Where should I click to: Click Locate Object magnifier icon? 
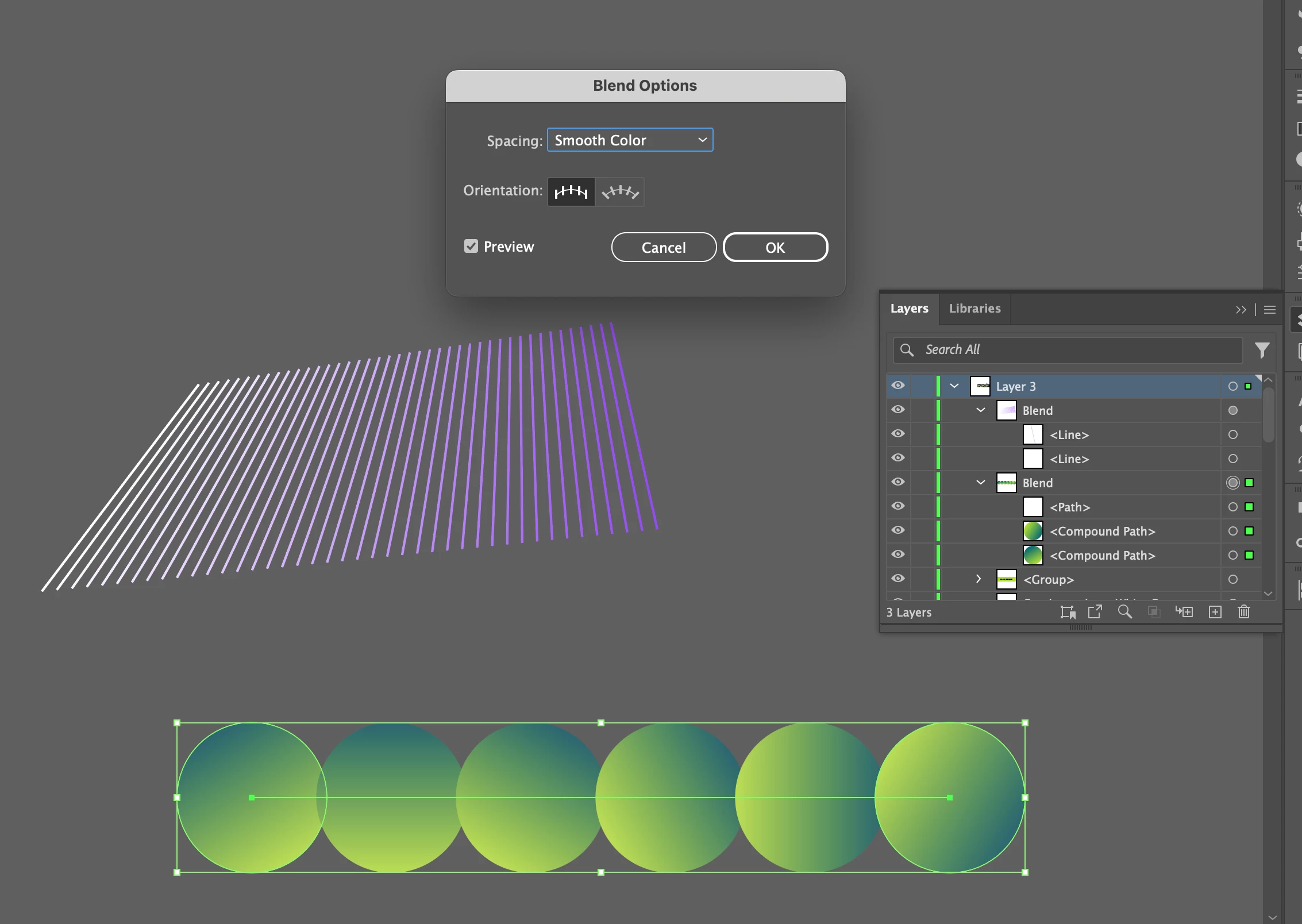[x=1124, y=612]
